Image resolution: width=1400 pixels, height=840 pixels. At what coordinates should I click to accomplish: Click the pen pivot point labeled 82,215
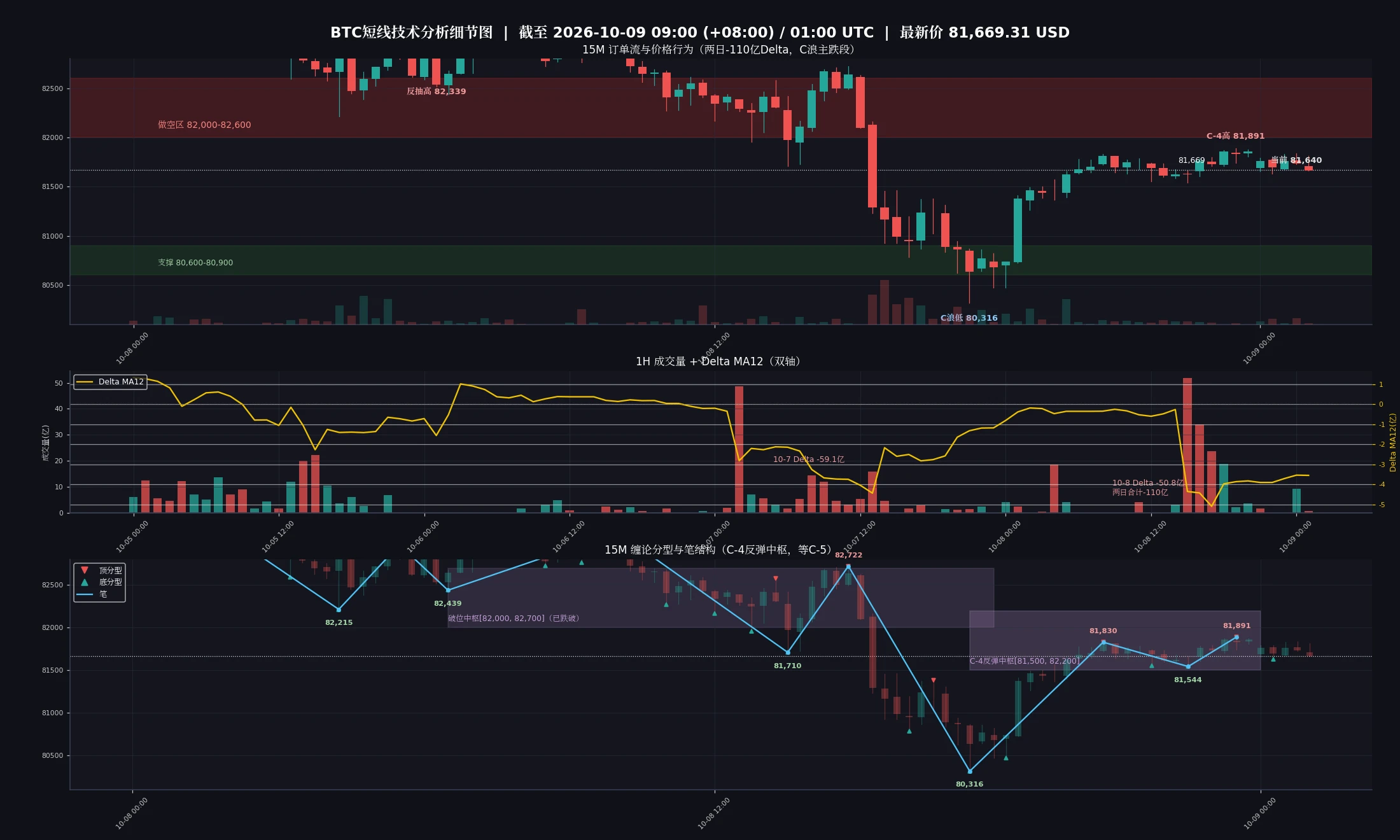[x=339, y=610]
